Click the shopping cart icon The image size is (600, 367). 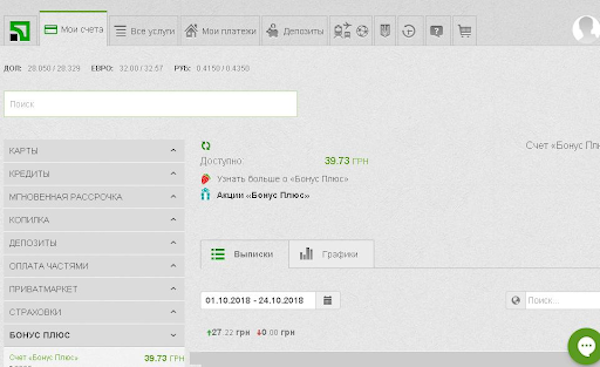(x=464, y=31)
